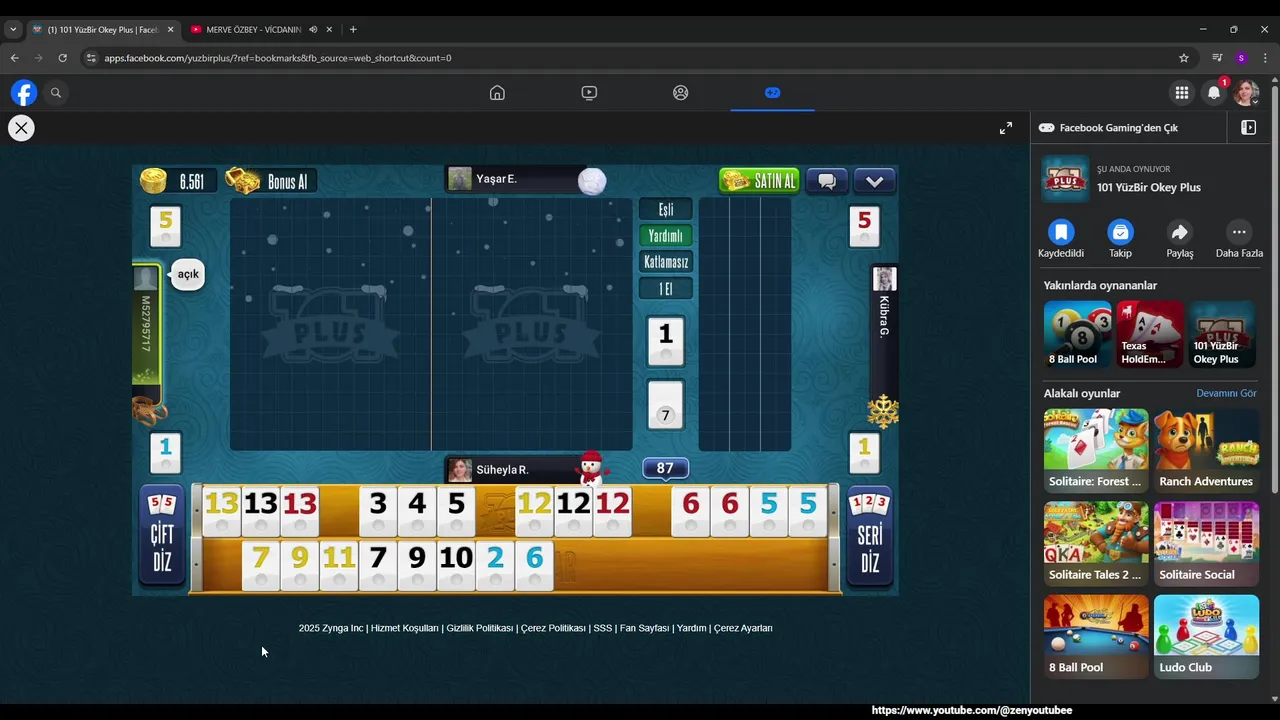Open Solitaire Social game card
The height and width of the screenshot is (720, 1280).
point(1206,543)
